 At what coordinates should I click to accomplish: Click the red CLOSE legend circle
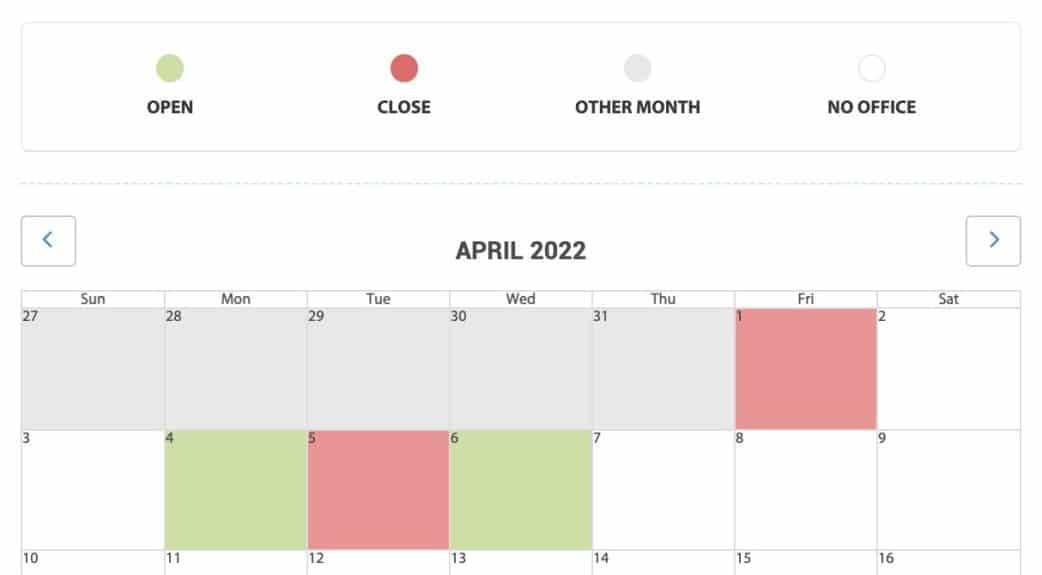[404, 69]
